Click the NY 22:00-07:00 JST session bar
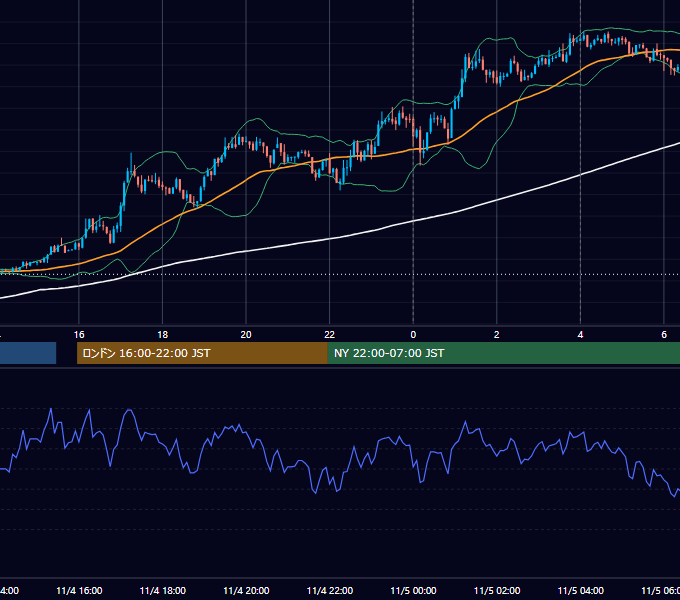The height and width of the screenshot is (600, 680). pos(503,353)
